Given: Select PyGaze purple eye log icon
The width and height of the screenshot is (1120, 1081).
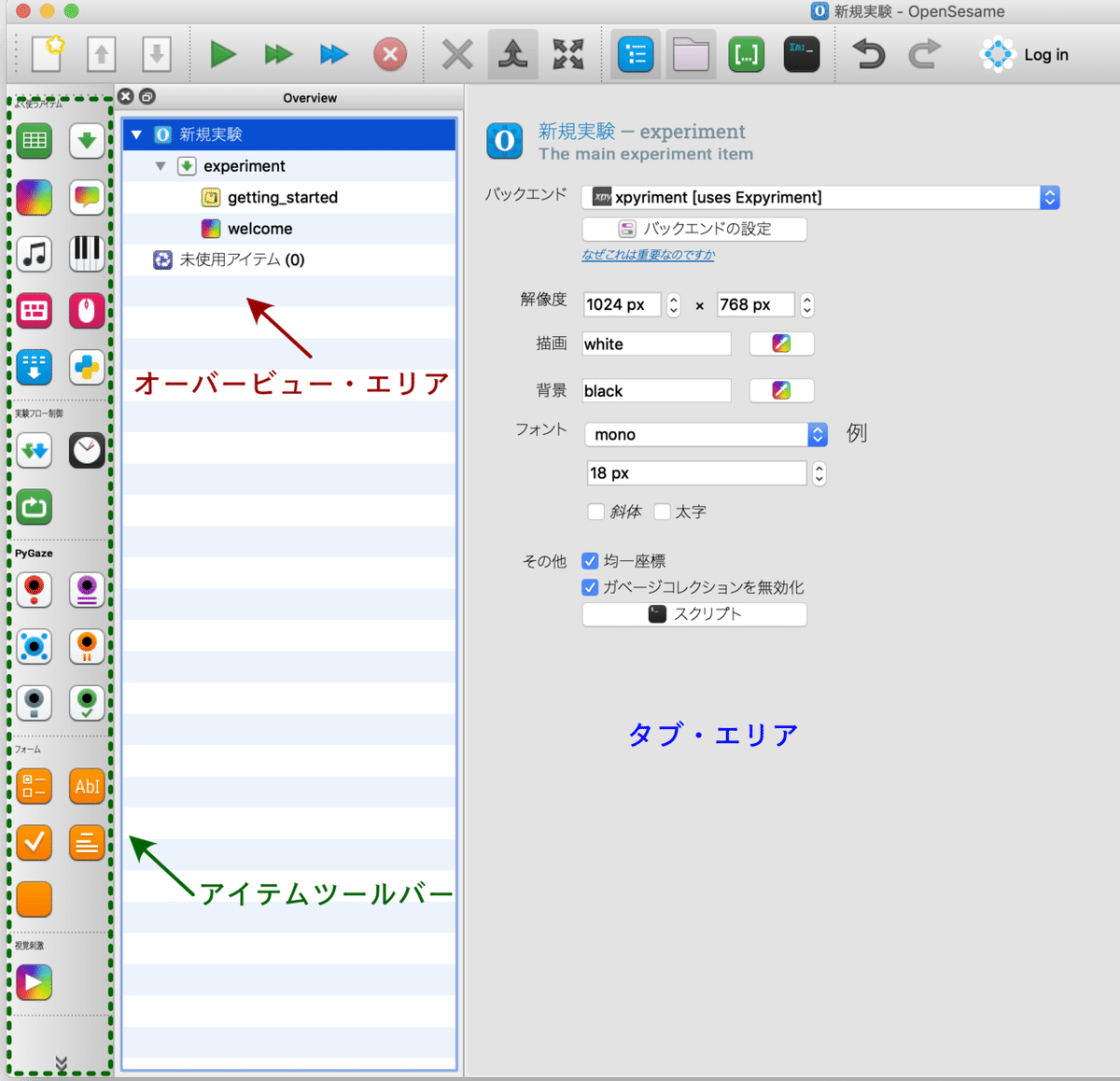Looking at the screenshot, I should tap(87, 590).
